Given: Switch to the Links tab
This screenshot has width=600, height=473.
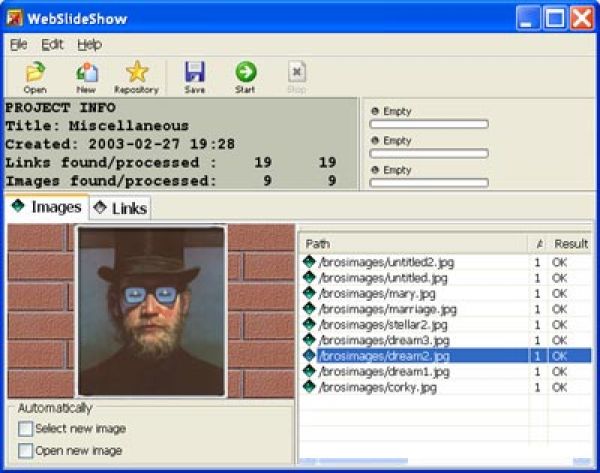Looking at the screenshot, I should 120,208.
